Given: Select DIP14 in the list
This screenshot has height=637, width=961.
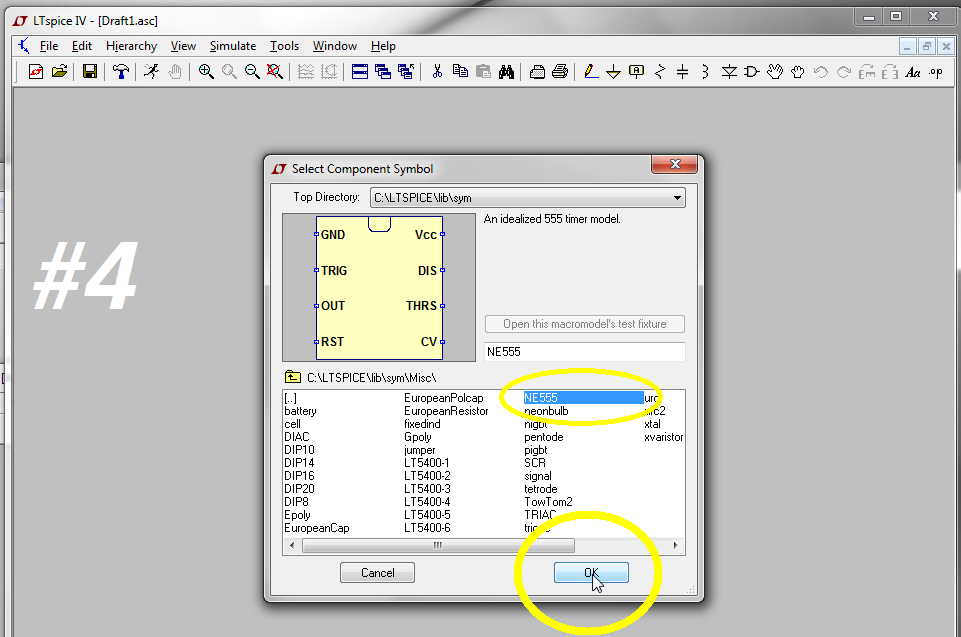Looking at the screenshot, I should pyautogui.click(x=299, y=463).
